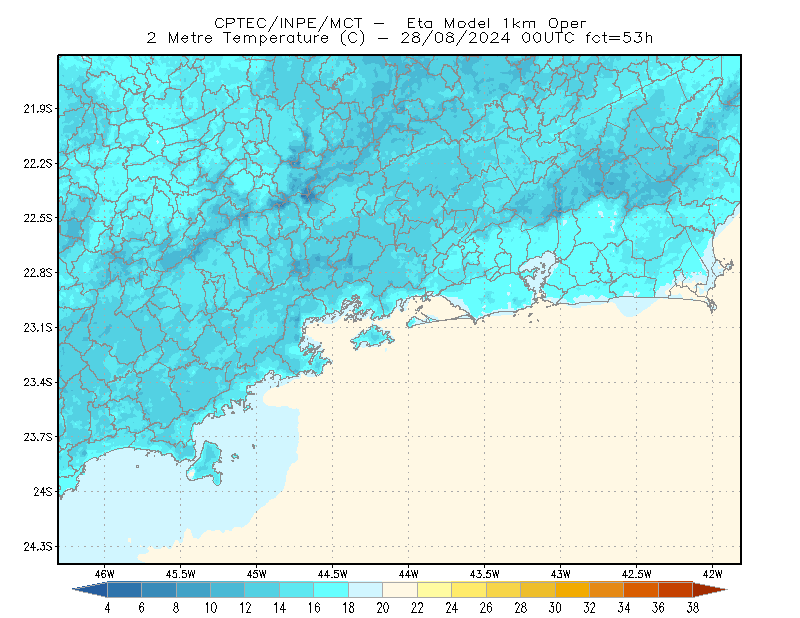
Task: Click the '42.5W' longitude label
Action: coord(636,574)
